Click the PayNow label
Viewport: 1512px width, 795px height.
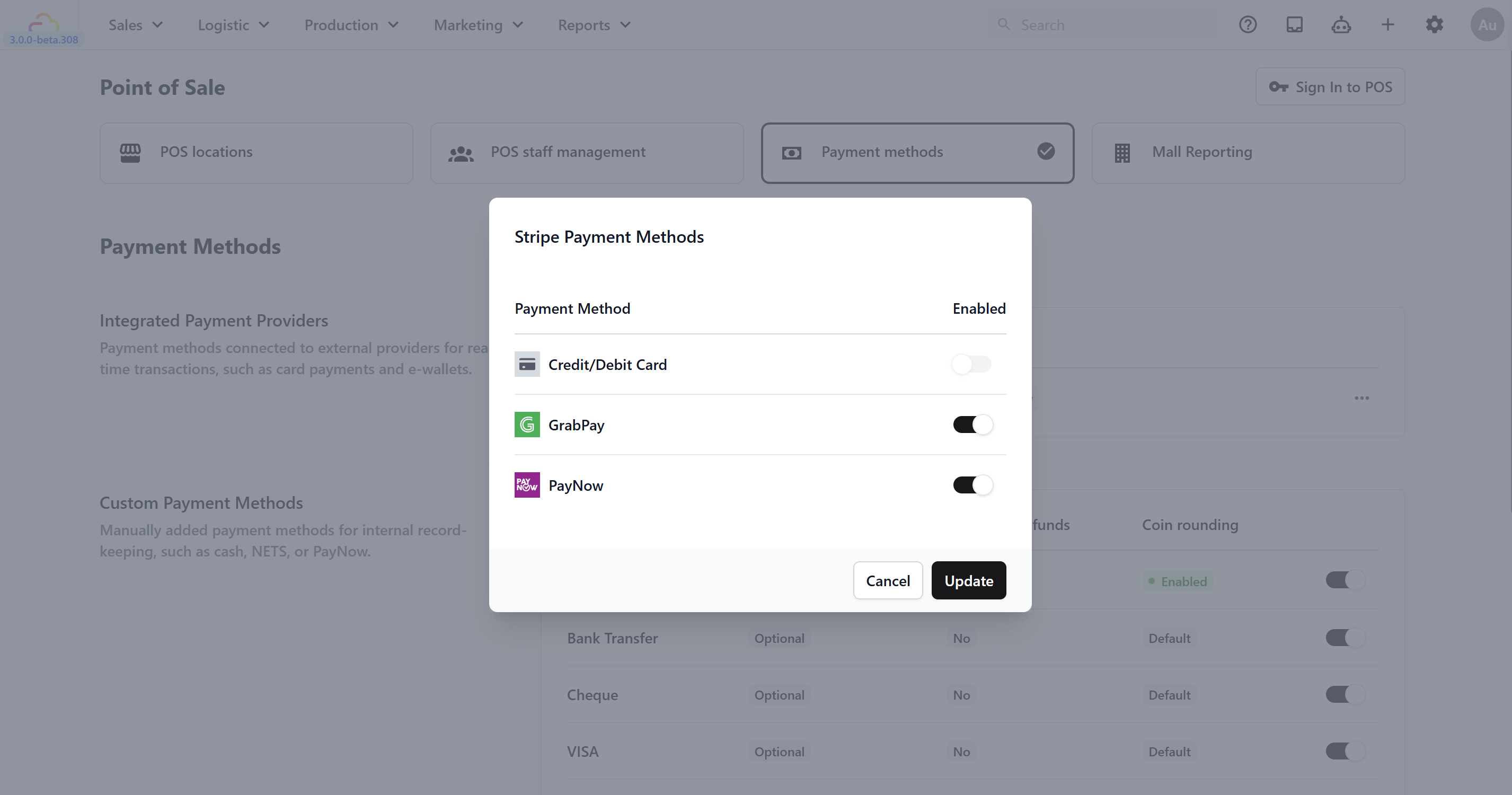point(576,485)
